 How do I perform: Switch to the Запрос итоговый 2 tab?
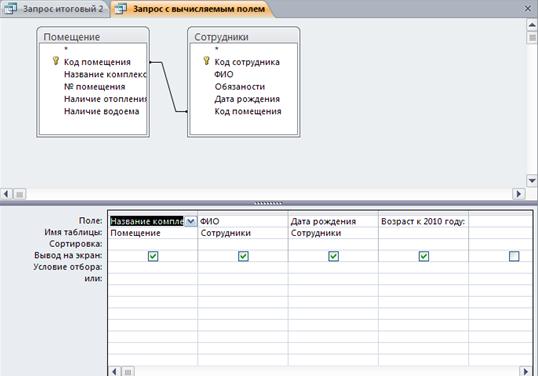[55, 9]
